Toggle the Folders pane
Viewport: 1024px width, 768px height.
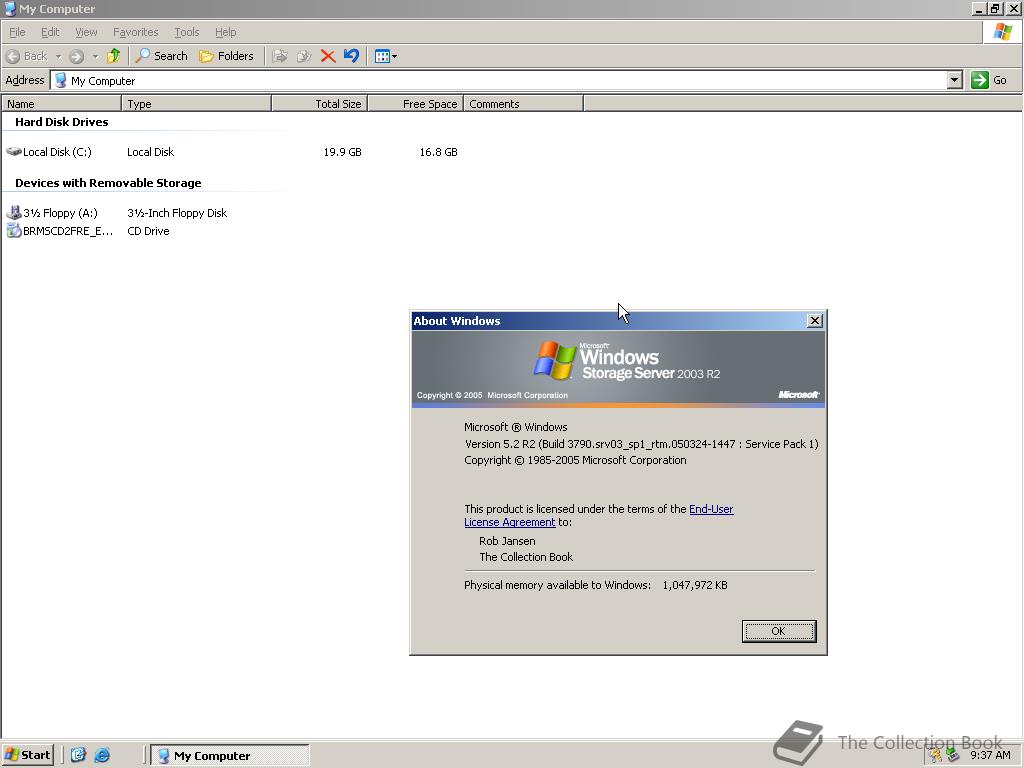point(226,56)
